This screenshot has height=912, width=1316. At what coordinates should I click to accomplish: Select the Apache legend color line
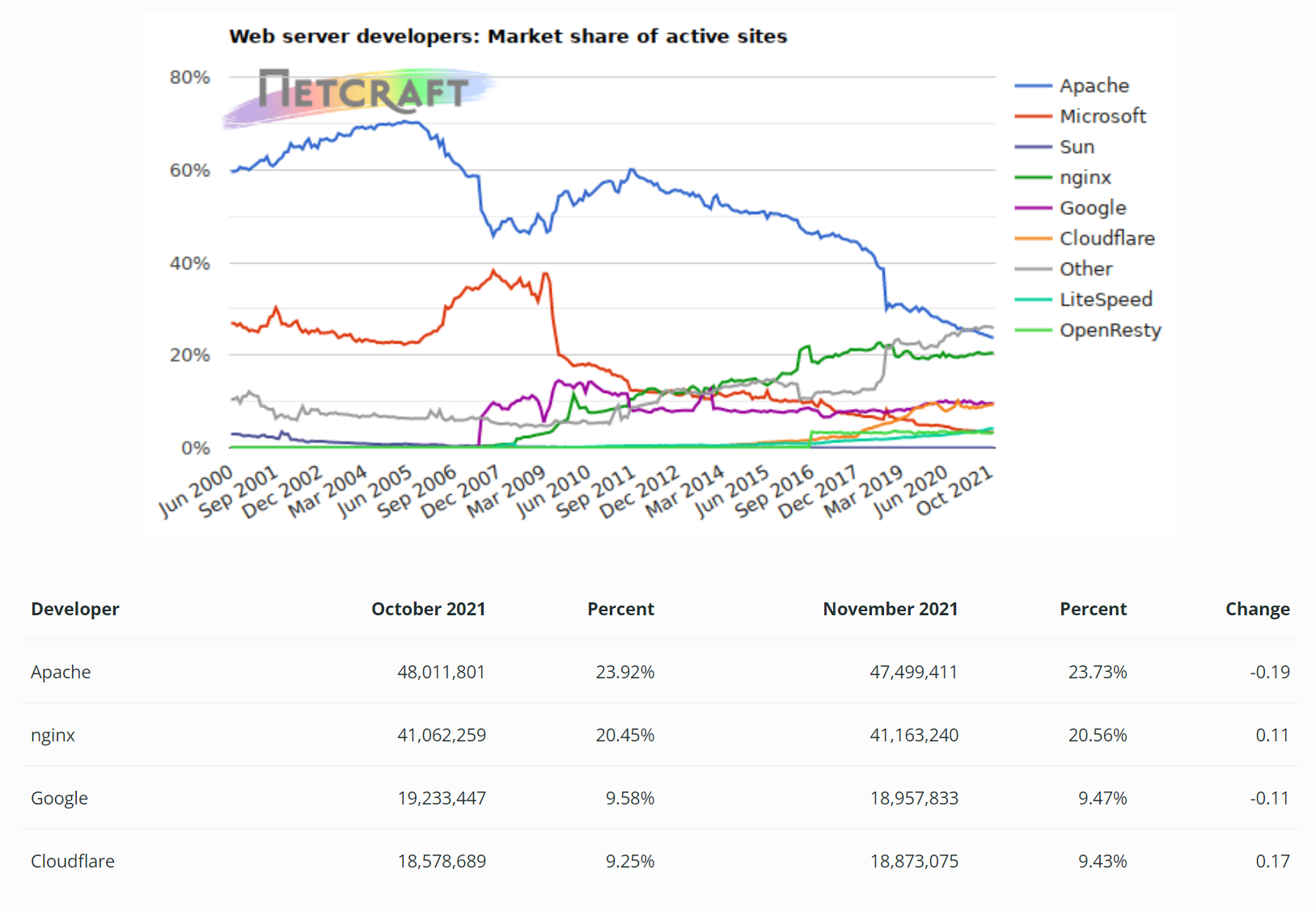coord(1033,86)
